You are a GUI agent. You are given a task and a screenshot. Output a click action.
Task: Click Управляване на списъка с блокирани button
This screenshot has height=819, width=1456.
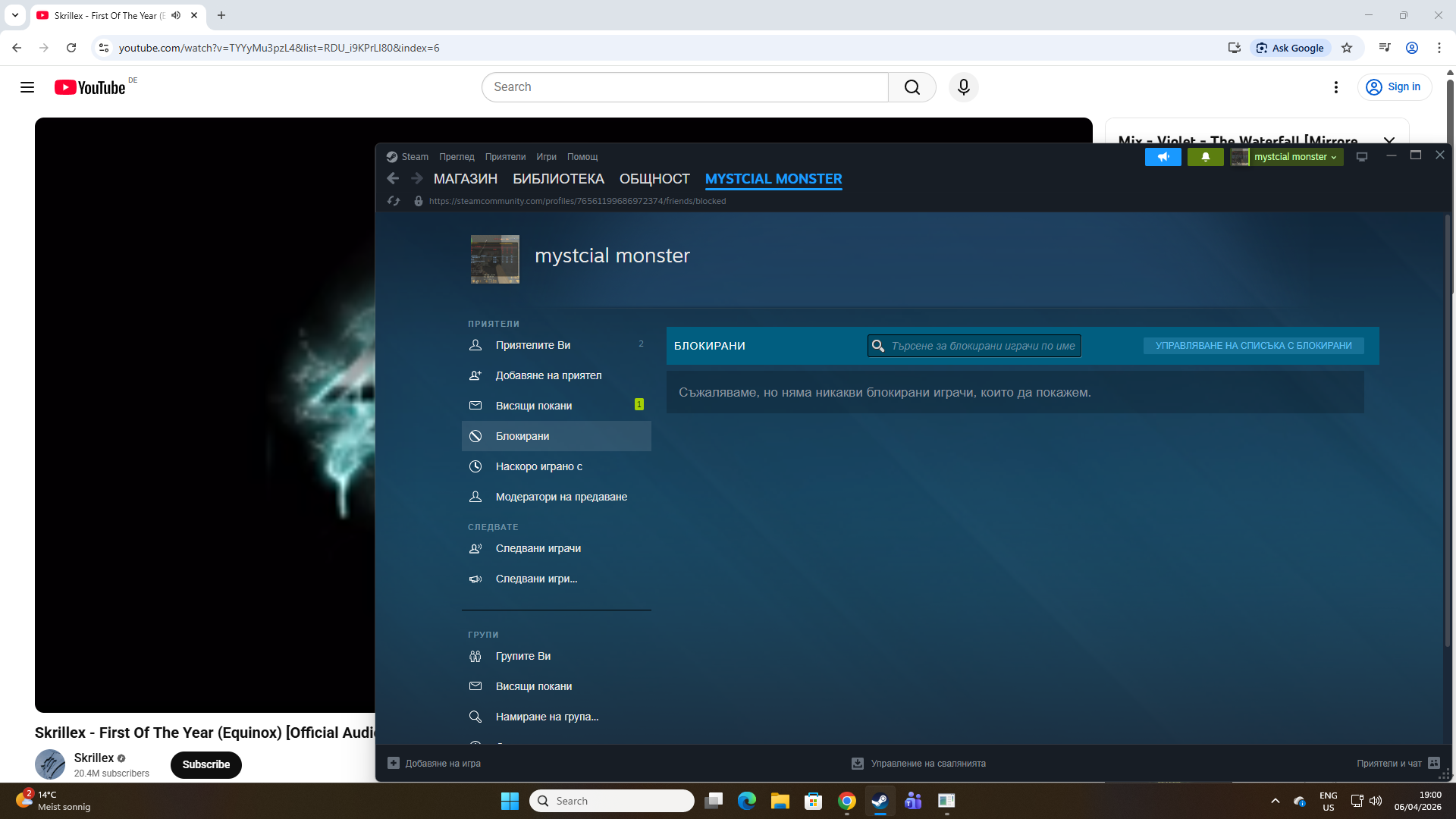click(1254, 346)
